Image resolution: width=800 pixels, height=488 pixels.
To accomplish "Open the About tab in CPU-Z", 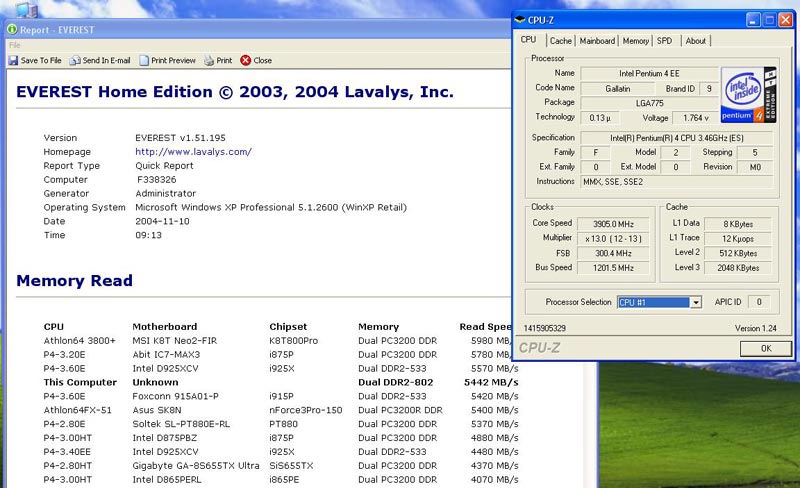I will click(x=695, y=41).
